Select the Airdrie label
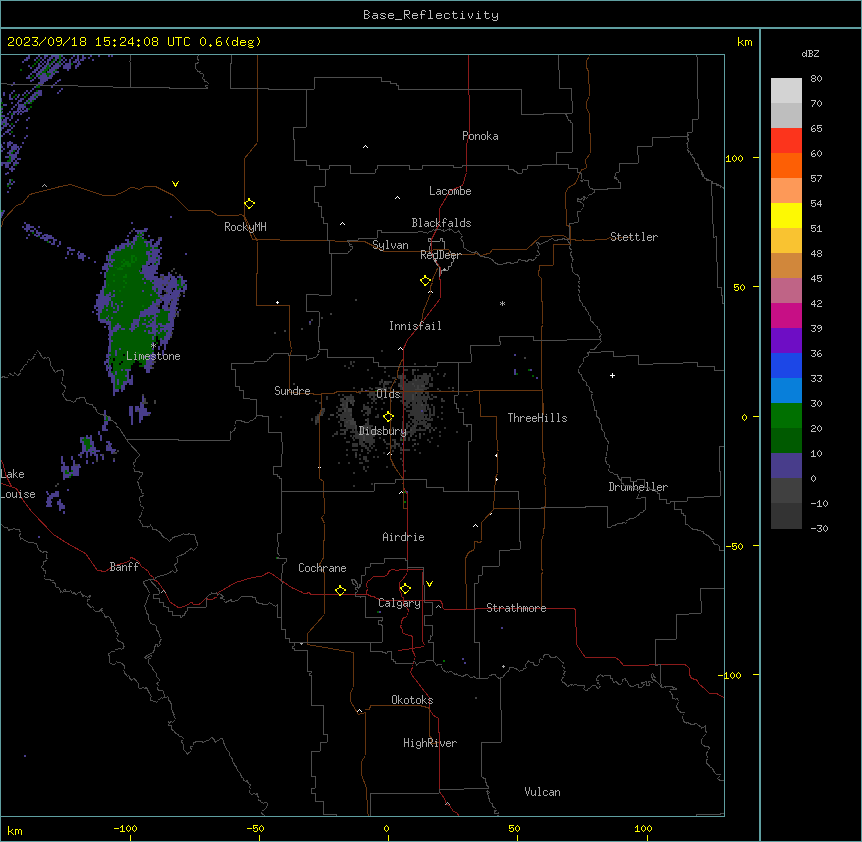The width and height of the screenshot is (862, 842). pos(404,537)
